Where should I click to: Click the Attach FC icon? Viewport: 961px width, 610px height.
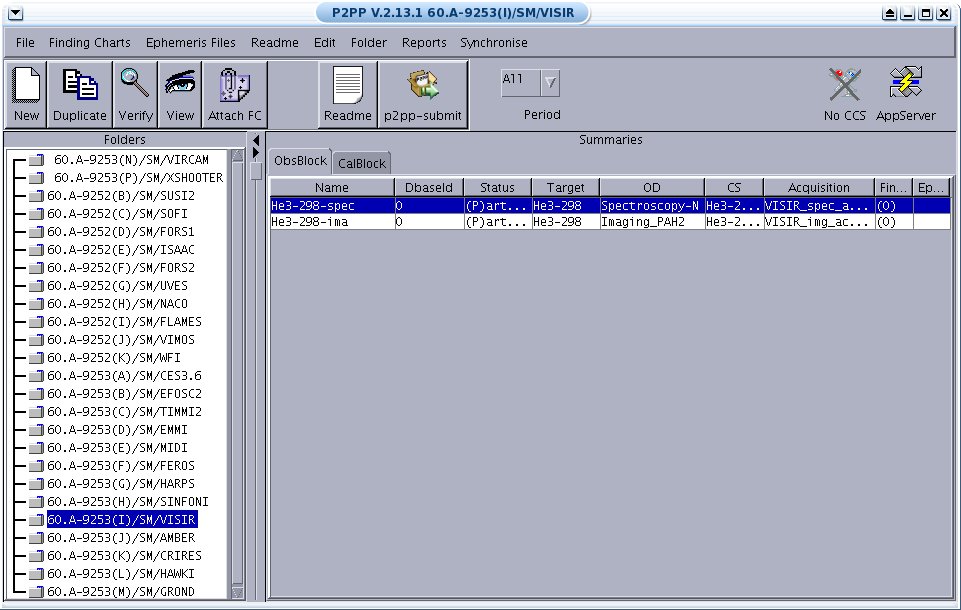click(235, 95)
